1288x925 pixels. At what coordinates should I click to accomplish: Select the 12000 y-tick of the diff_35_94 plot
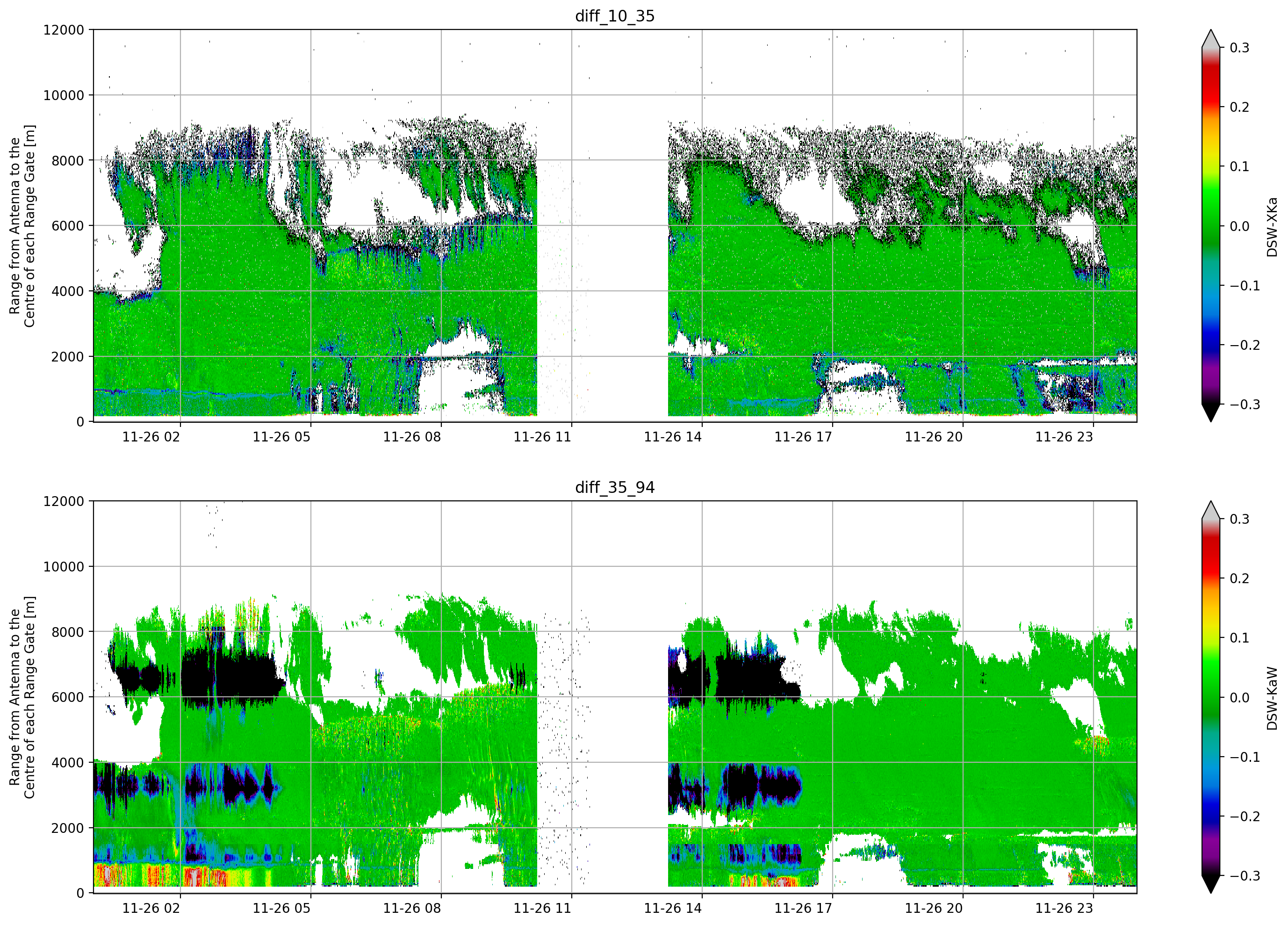pyautogui.click(x=64, y=502)
